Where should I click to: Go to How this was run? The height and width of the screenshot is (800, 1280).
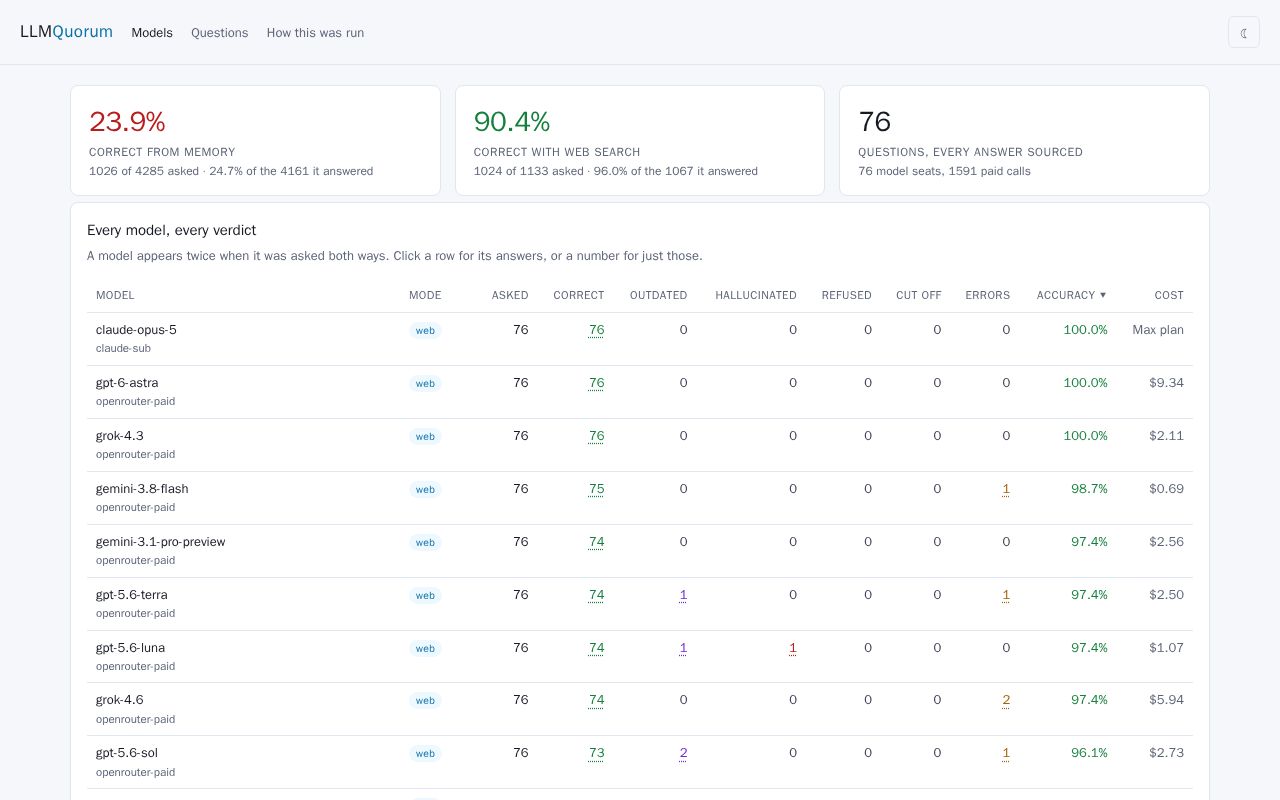315,33
